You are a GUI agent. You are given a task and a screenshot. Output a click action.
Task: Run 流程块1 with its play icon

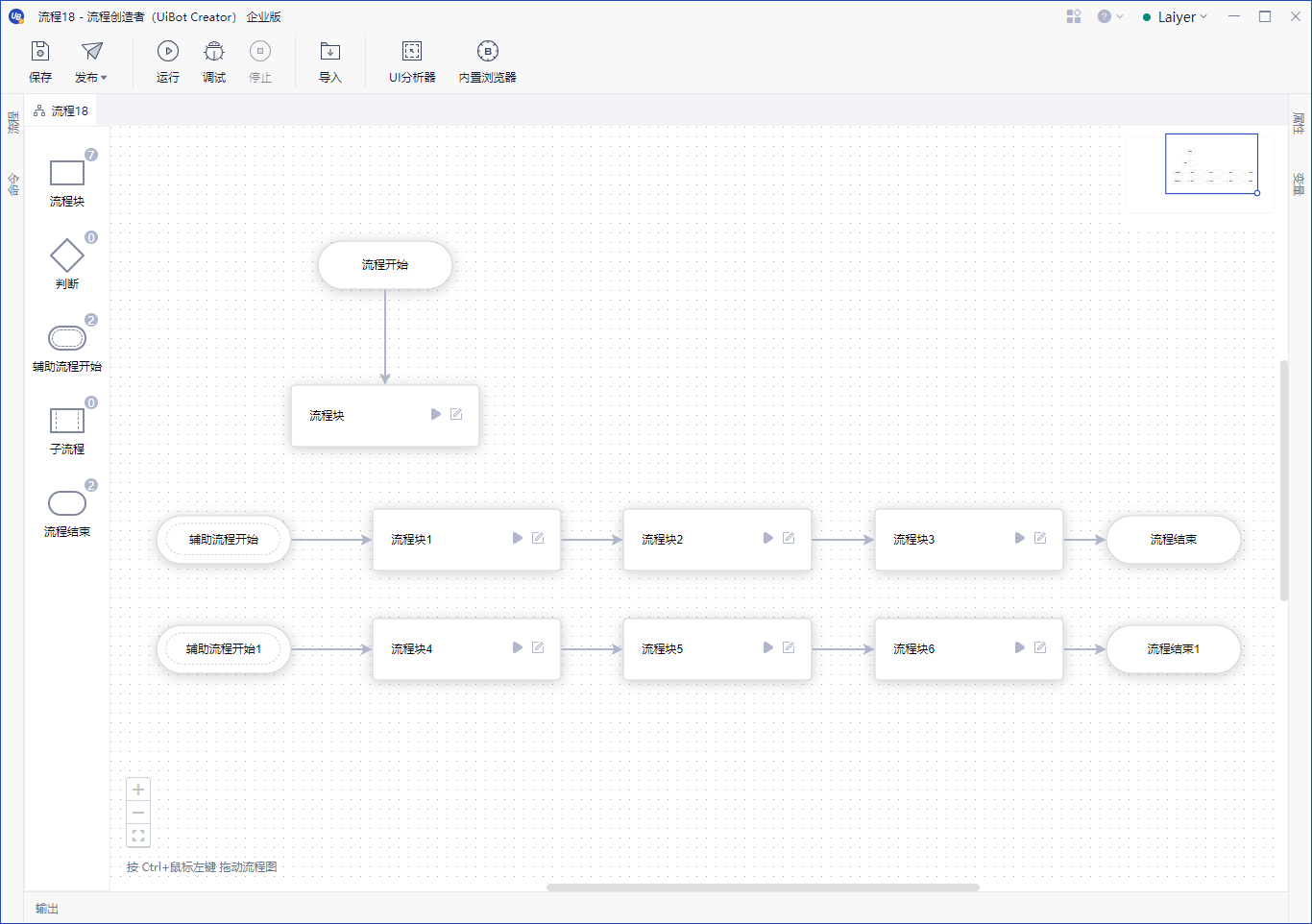(518, 538)
